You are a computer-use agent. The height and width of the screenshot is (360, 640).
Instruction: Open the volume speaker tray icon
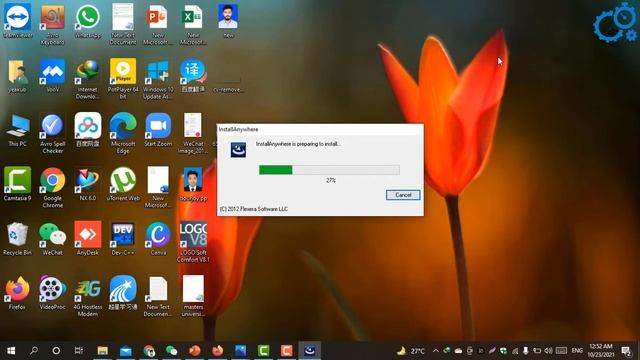[x=549, y=351]
